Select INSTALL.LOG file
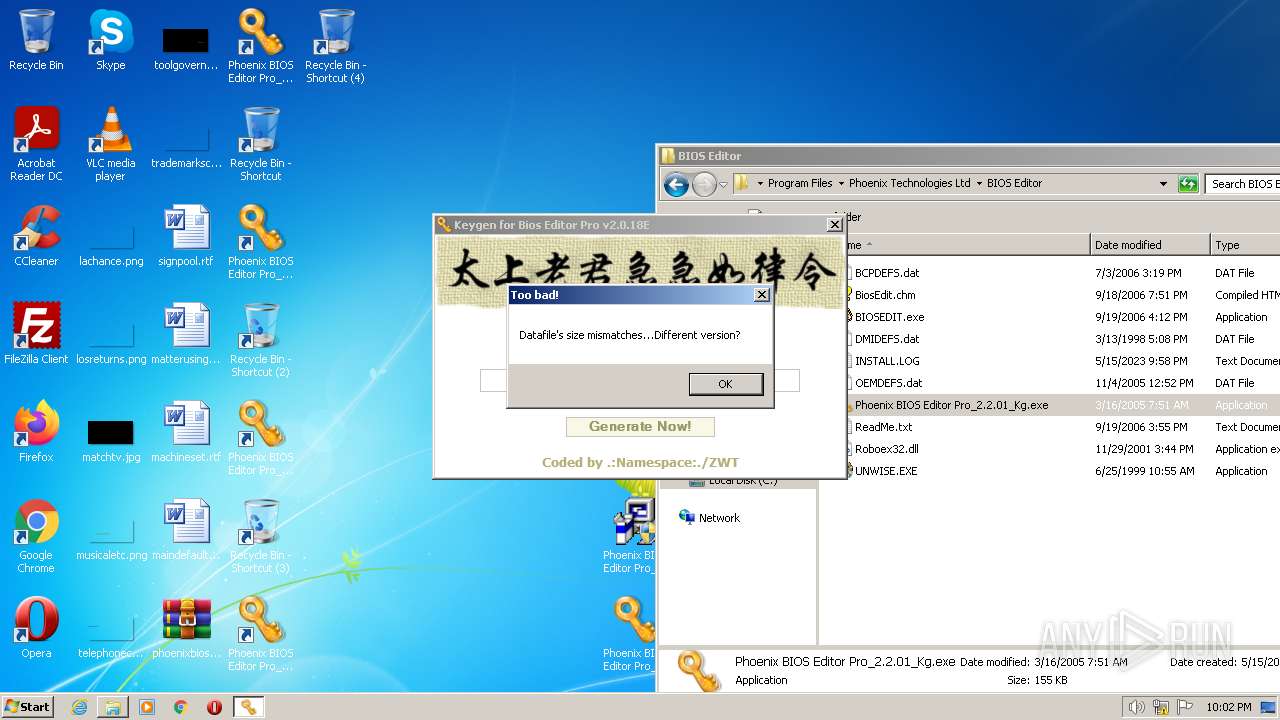Viewport: 1280px width, 720px height. 887,361
